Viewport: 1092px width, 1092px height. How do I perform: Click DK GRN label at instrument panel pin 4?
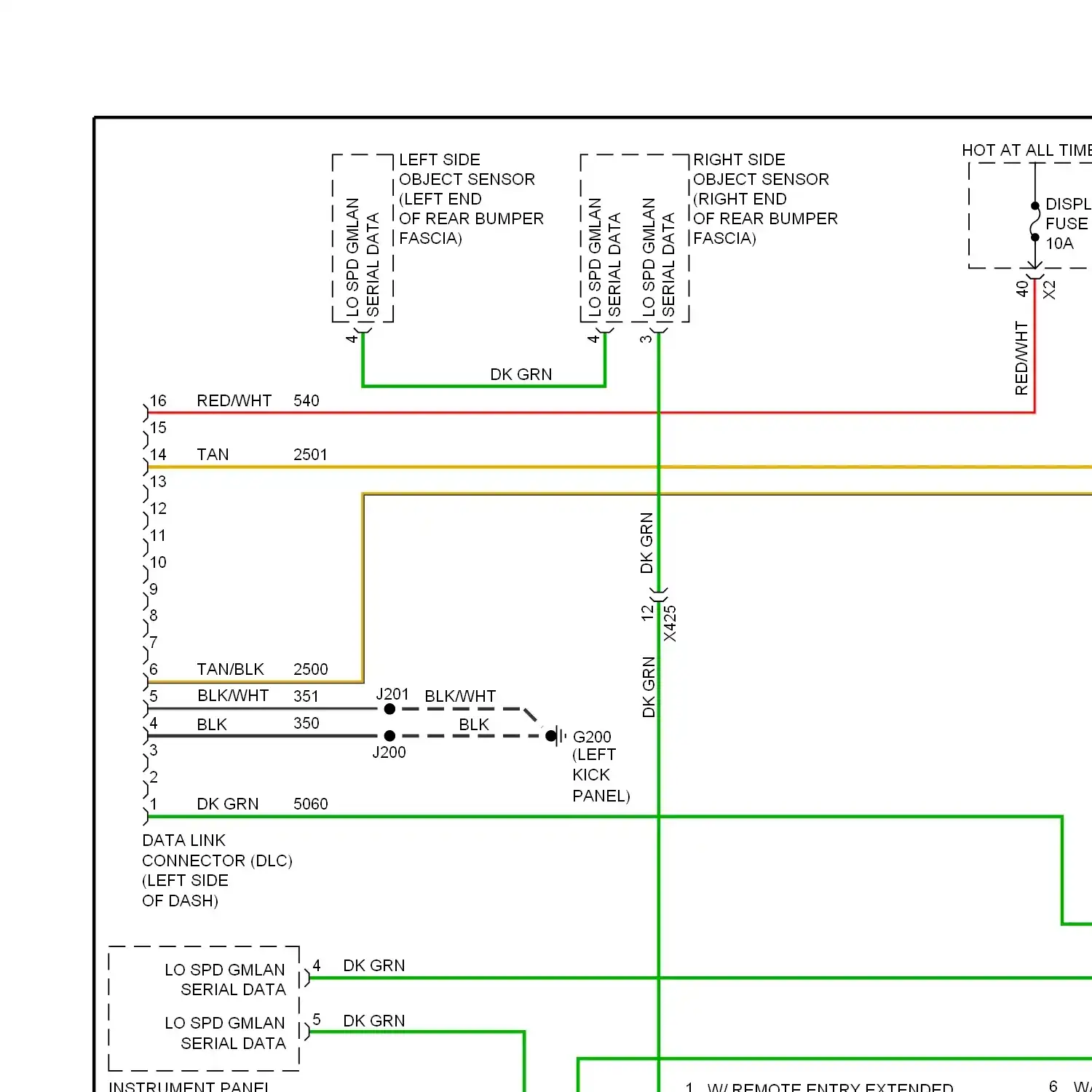click(x=373, y=966)
